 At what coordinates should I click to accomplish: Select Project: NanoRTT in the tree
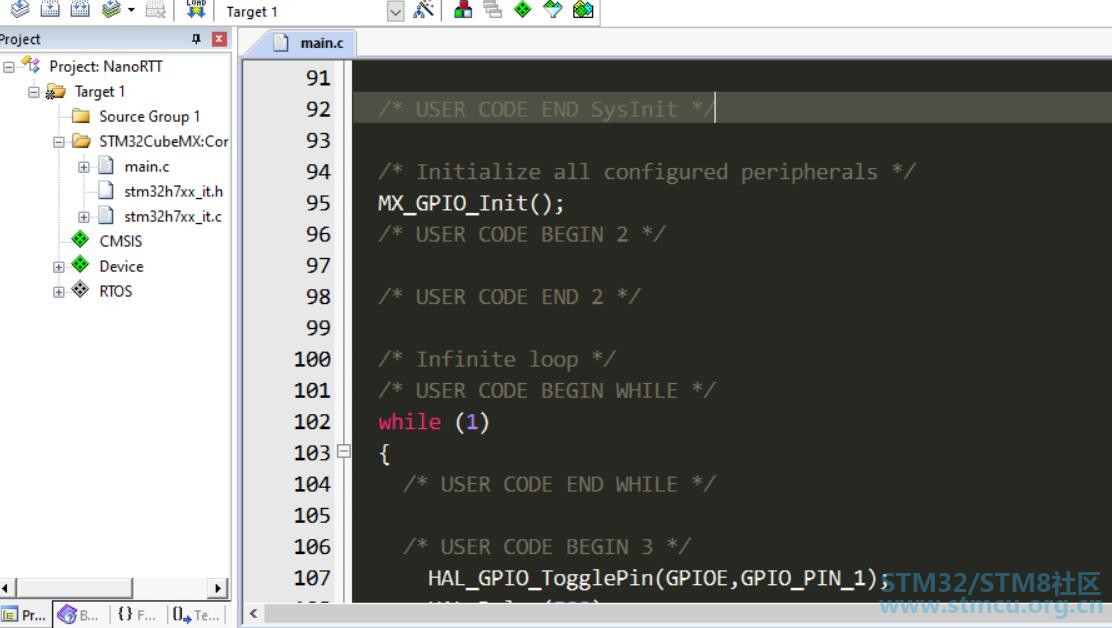[x=106, y=67]
